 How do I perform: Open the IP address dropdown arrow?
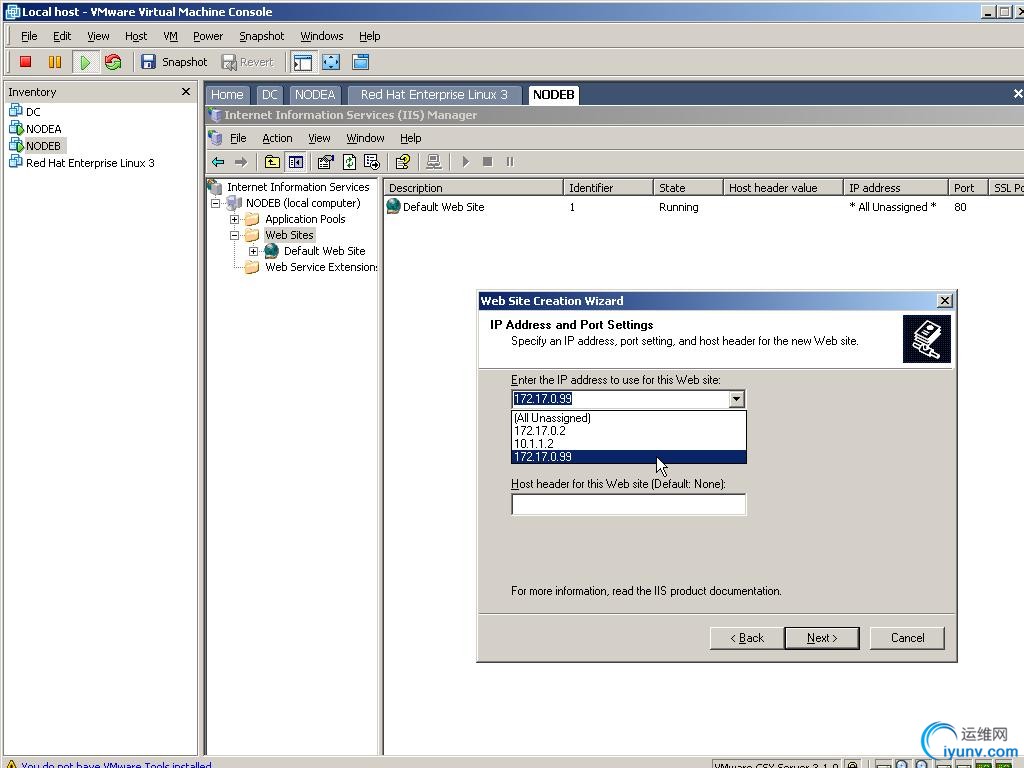736,399
